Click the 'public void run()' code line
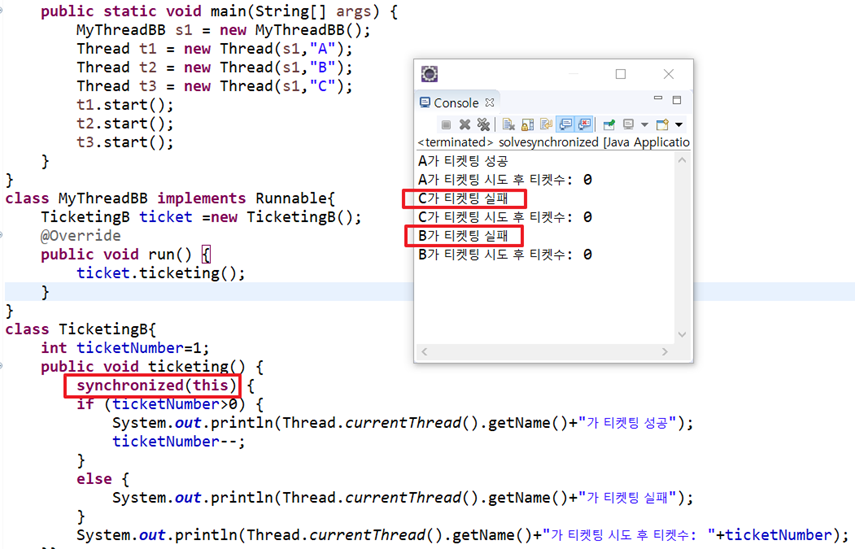The height and width of the screenshot is (549, 855). [x=125, y=255]
